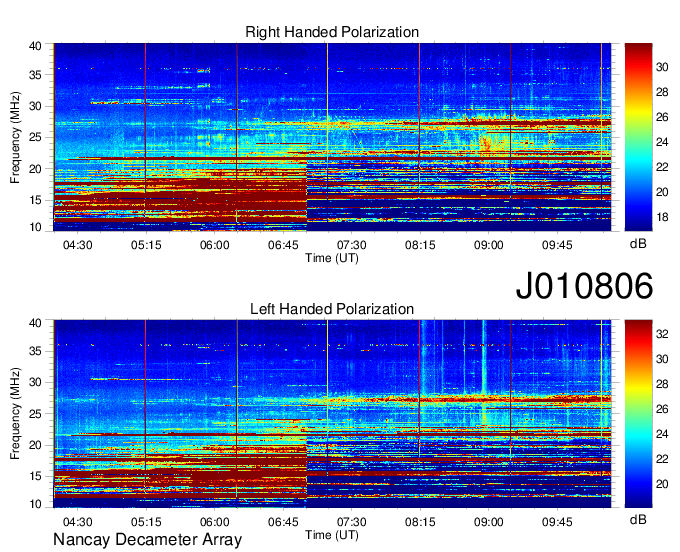Click the Right Handed Polarization title

[332, 32]
